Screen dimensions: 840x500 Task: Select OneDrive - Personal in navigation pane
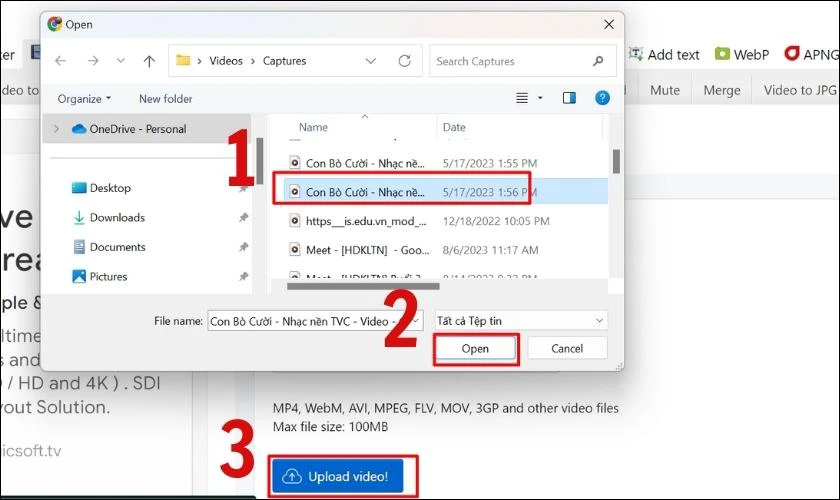pyautogui.click(x=138, y=129)
